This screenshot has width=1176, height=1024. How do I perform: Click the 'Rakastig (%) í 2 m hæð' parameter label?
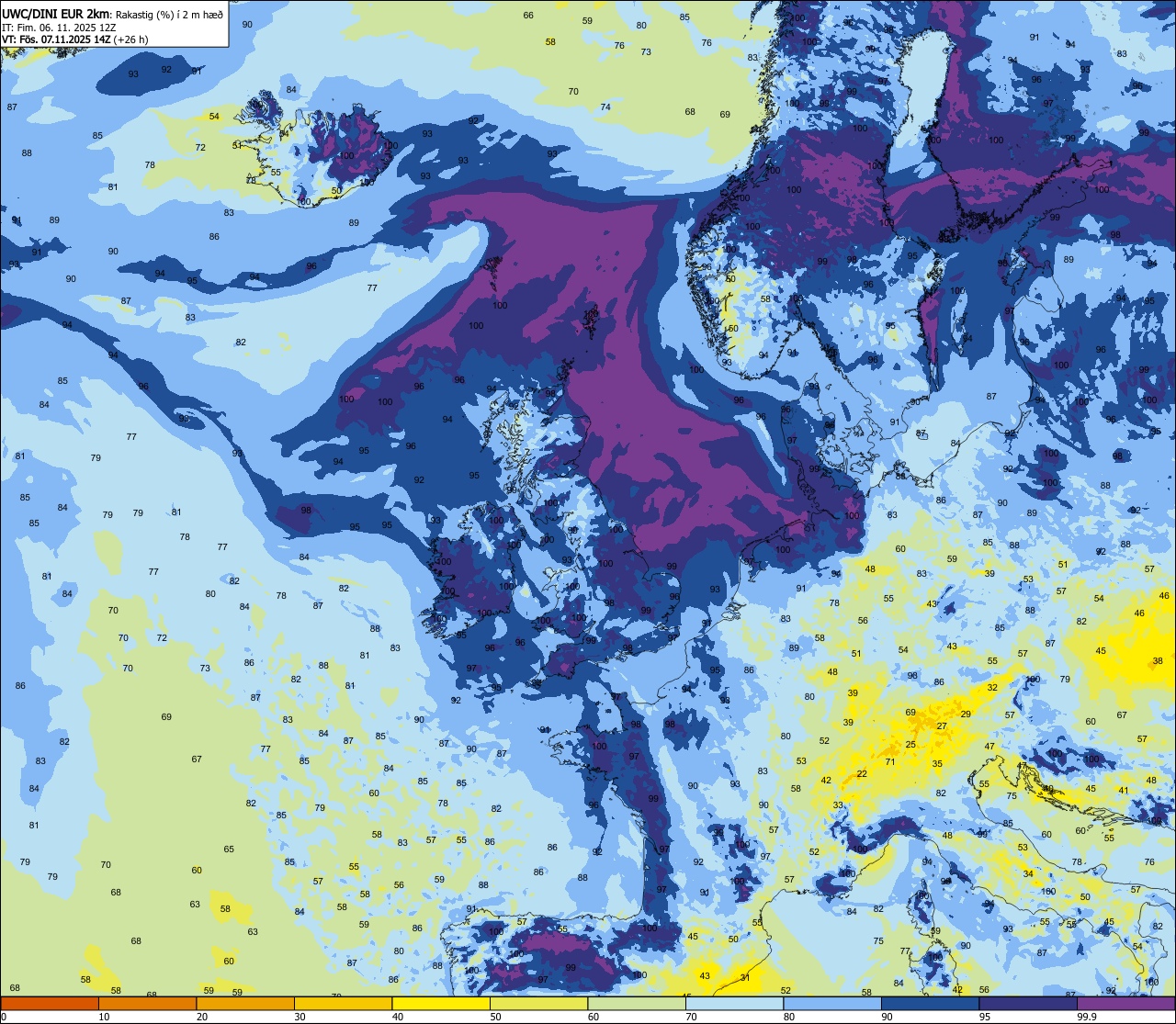170,14
